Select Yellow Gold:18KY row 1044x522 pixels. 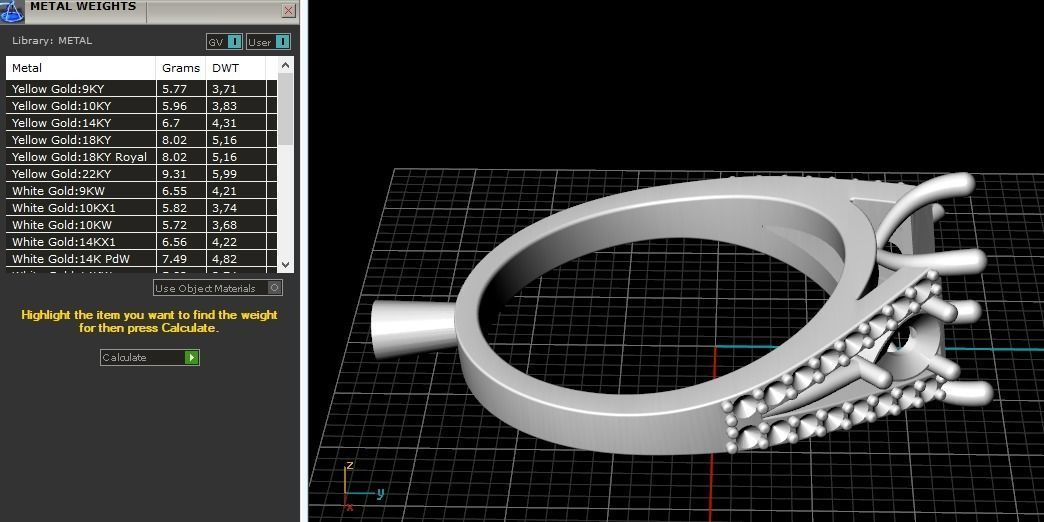pyautogui.click(x=141, y=140)
